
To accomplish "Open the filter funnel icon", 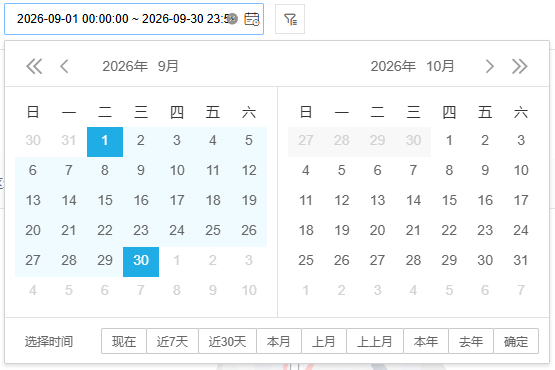I will [290, 19].
